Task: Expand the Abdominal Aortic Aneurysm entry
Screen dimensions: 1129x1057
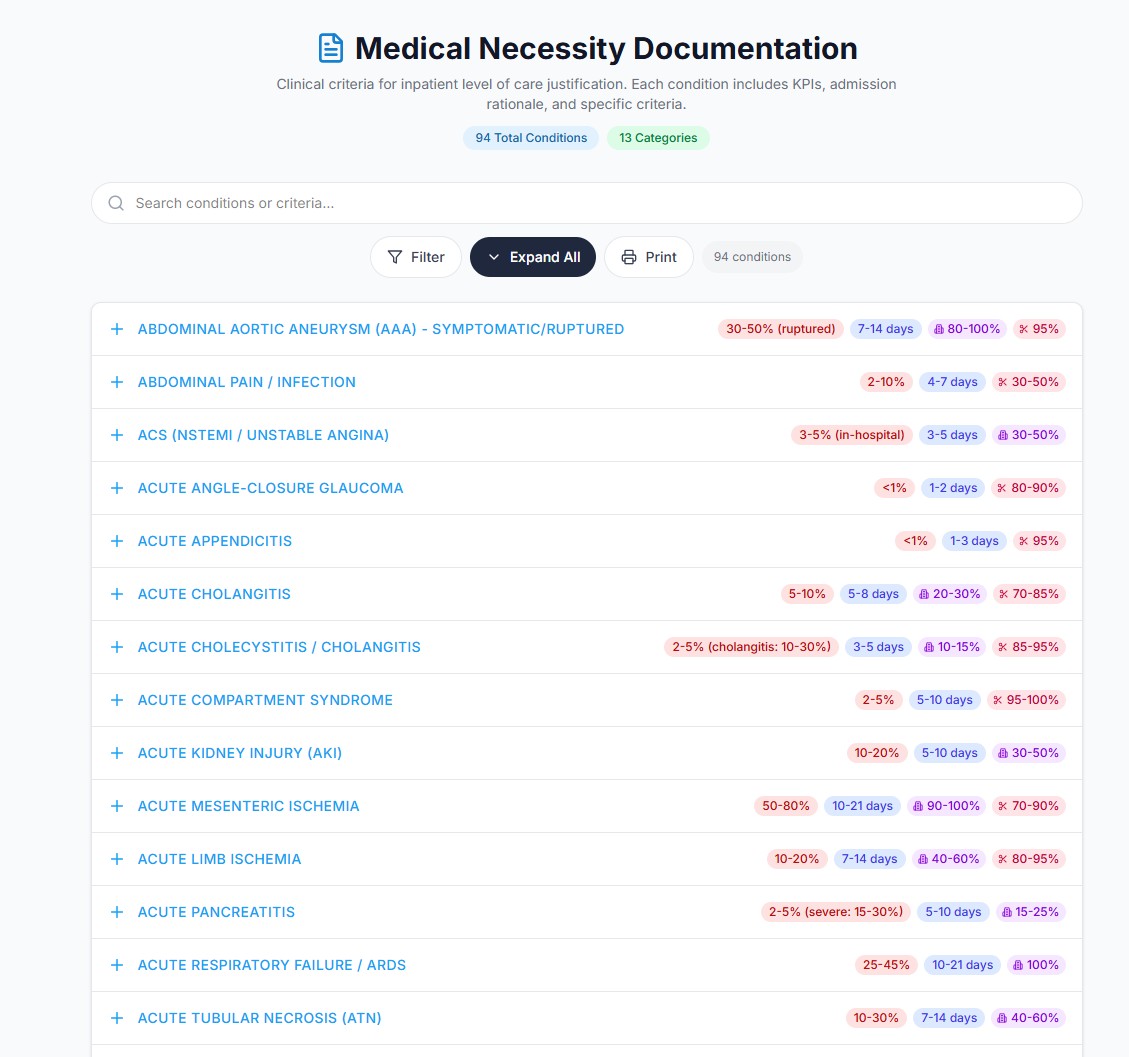Action: pos(116,329)
